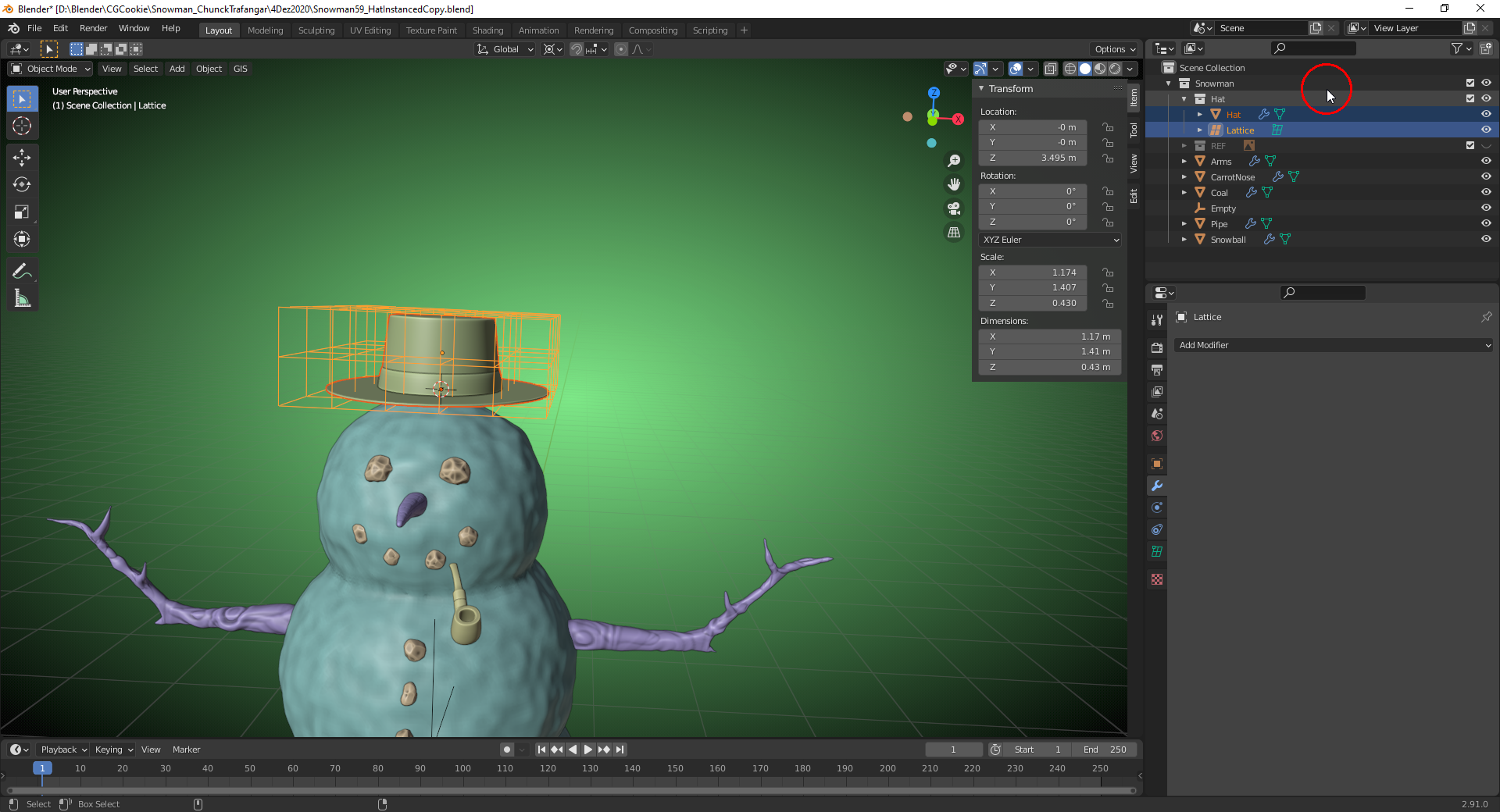
Task: Open Global transform orientation dropdown
Action: point(505,49)
